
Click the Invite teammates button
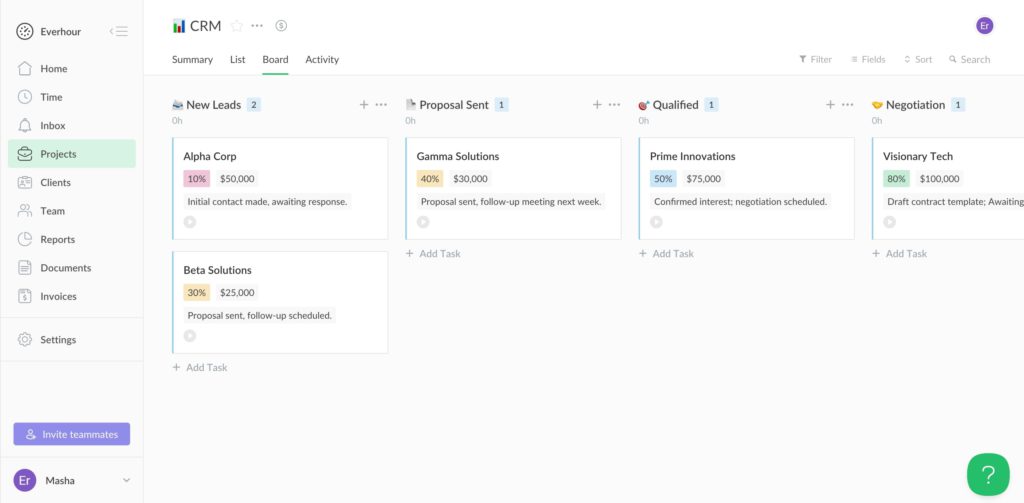[72, 434]
